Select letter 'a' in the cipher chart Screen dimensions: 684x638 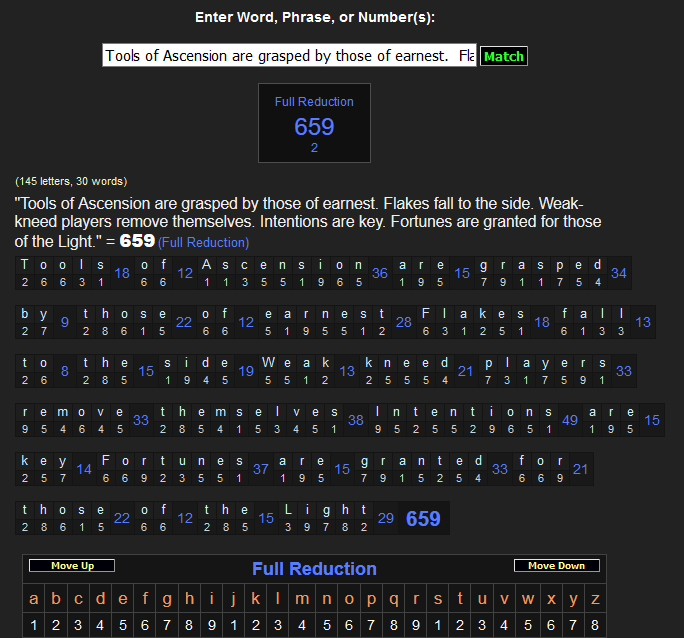click(34, 600)
